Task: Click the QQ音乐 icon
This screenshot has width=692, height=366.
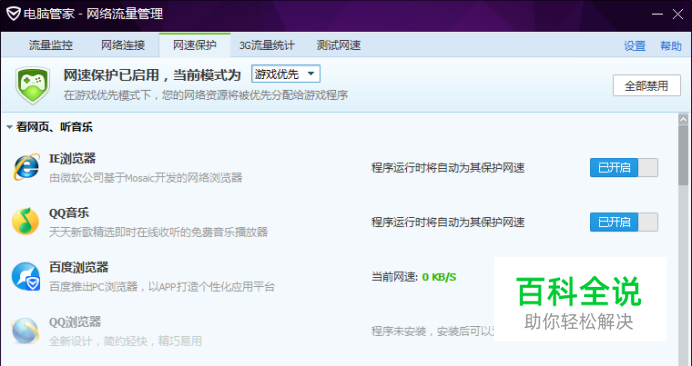Action: point(25,222)
